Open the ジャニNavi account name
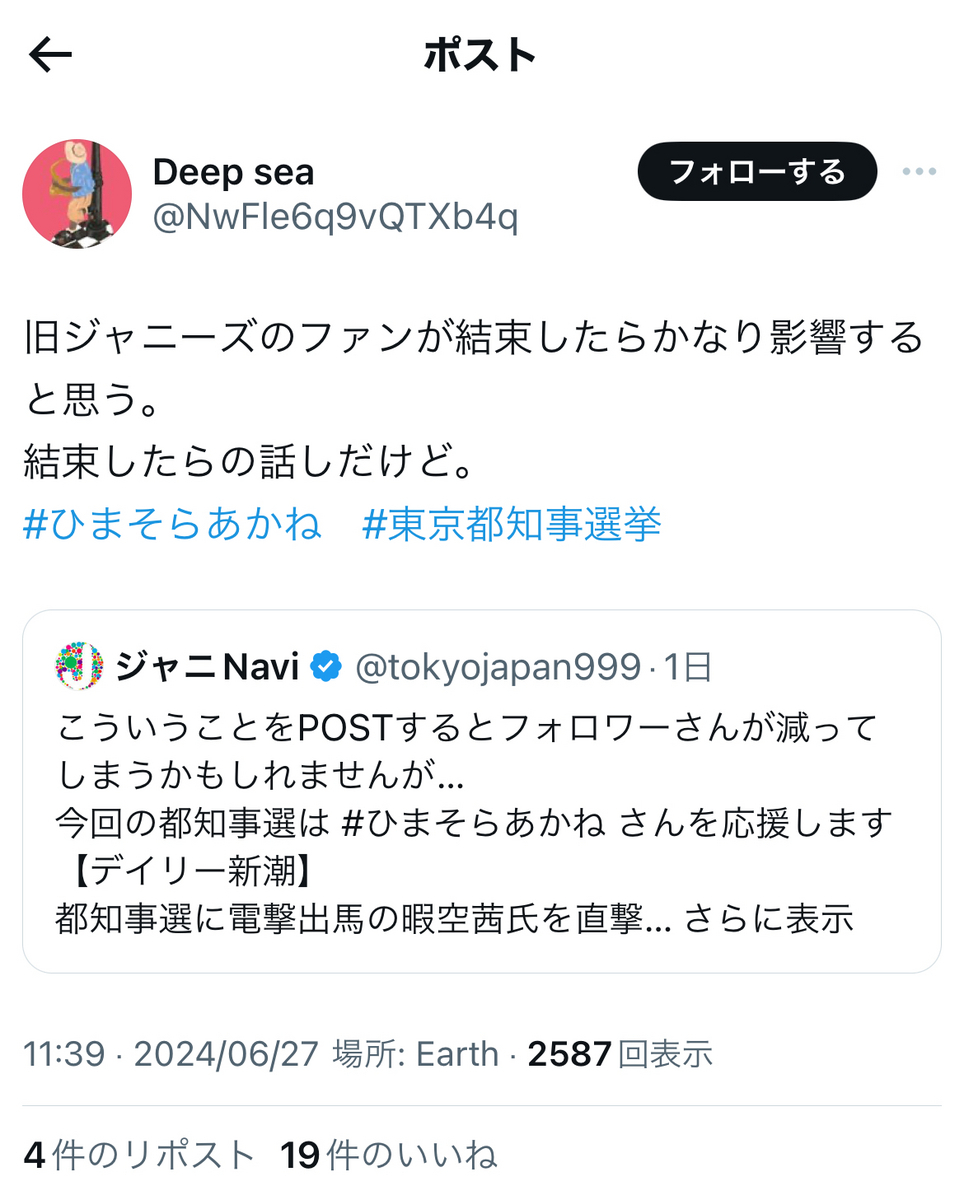This screenshot has width=964, height=1200. coord(208,666)
